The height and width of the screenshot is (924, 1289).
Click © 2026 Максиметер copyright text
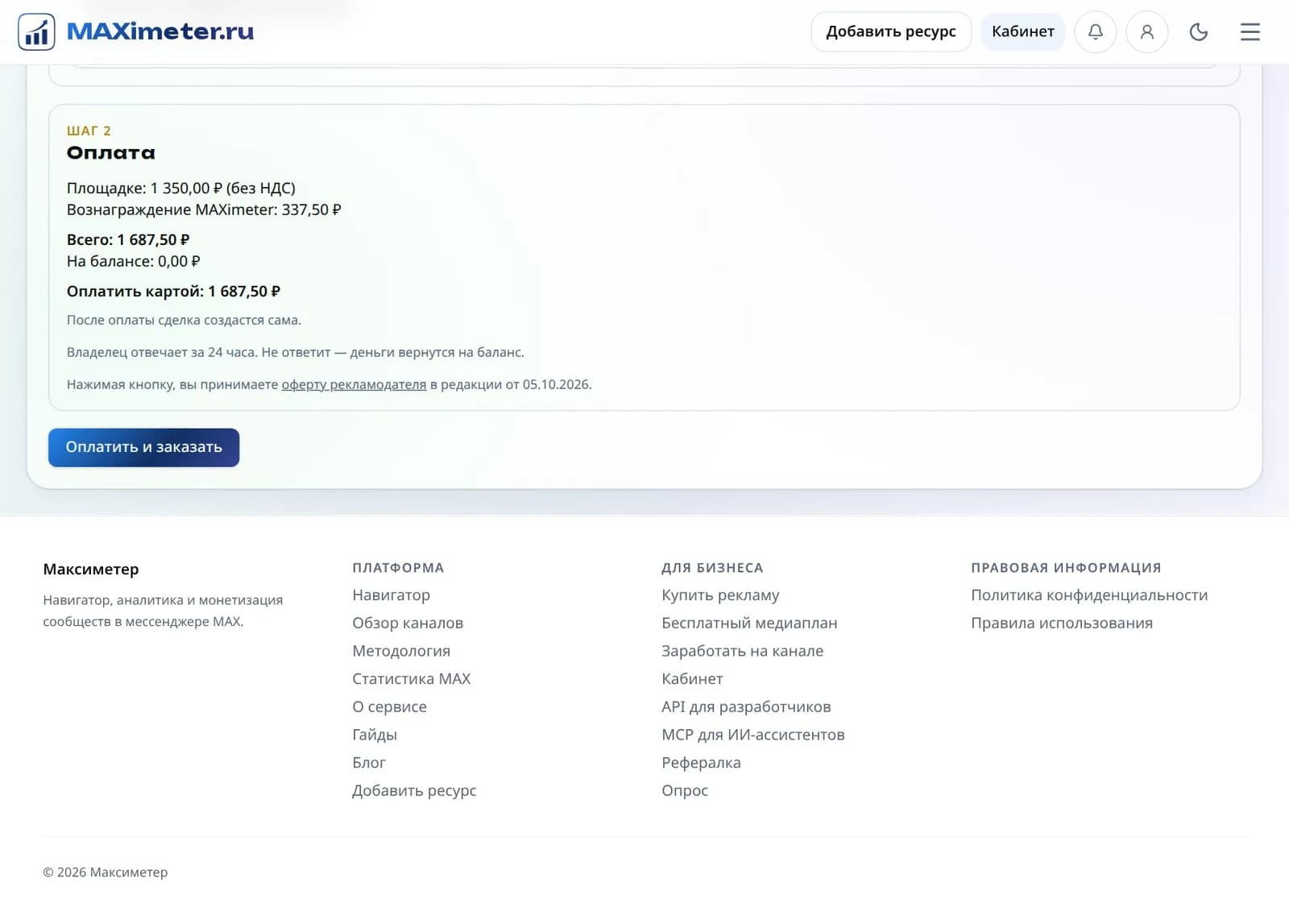click(x=106, y=872)
